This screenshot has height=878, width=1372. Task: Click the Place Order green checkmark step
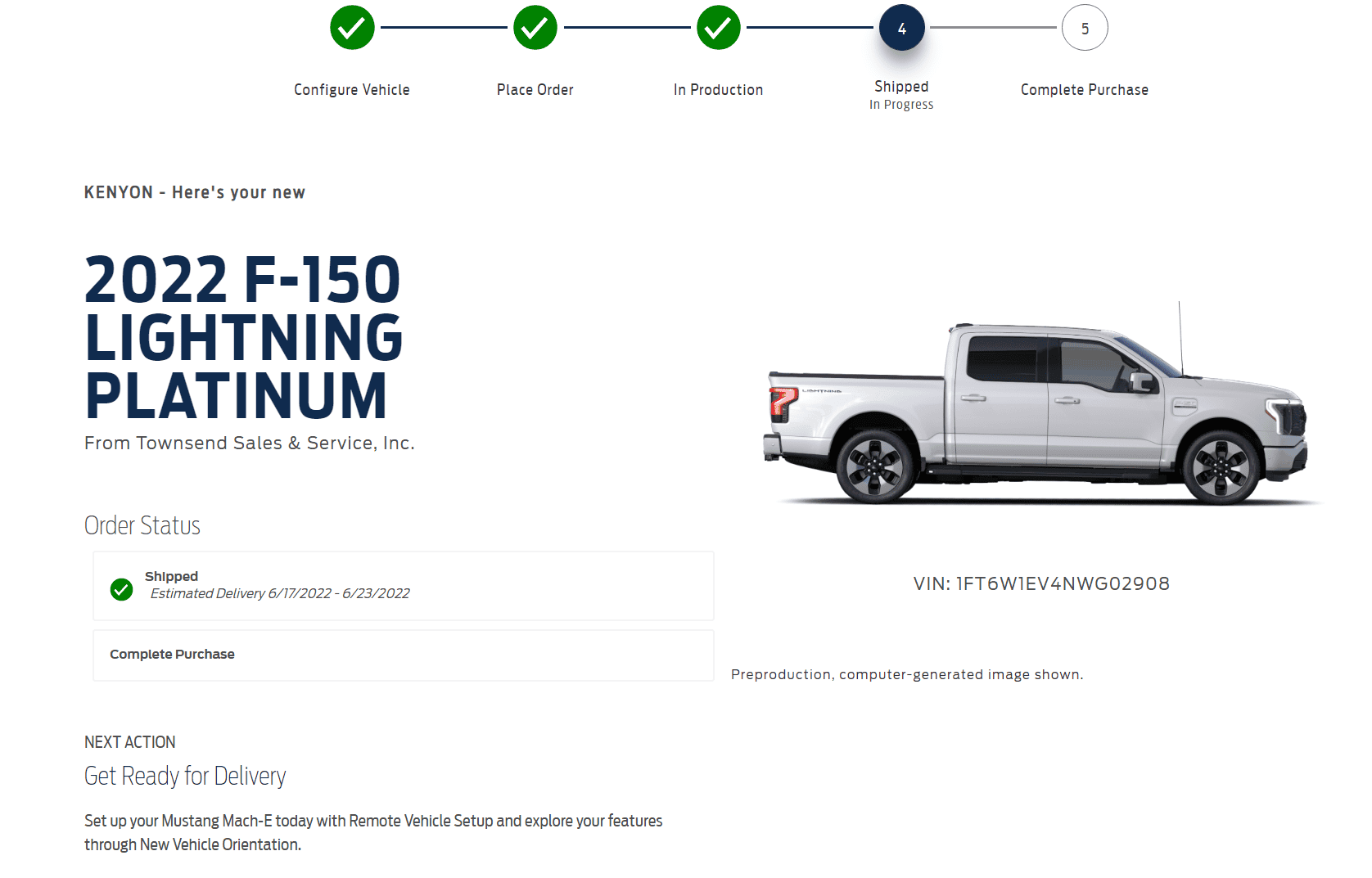click(535, 28)
